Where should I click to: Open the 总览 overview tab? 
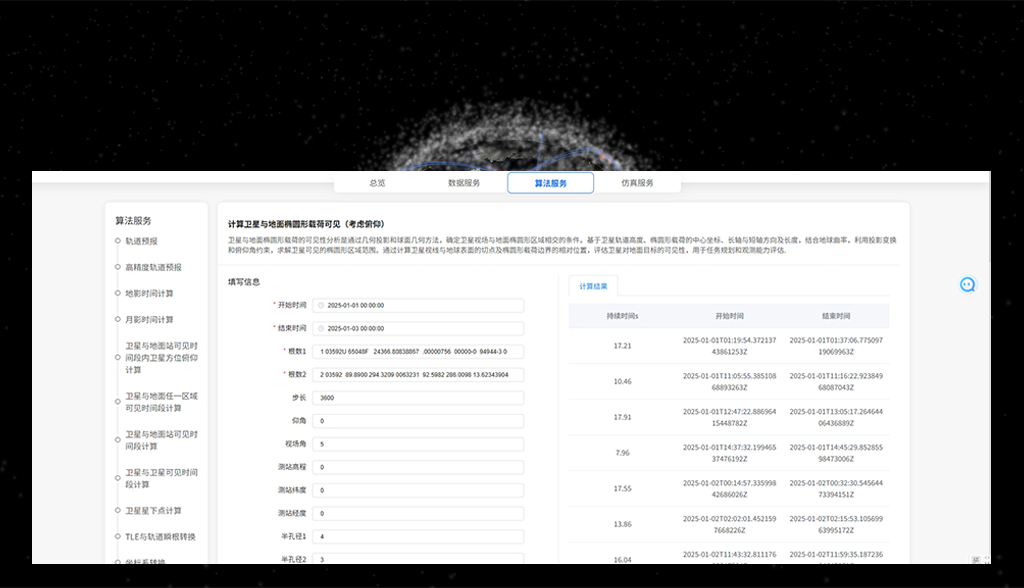coord(378,182)
